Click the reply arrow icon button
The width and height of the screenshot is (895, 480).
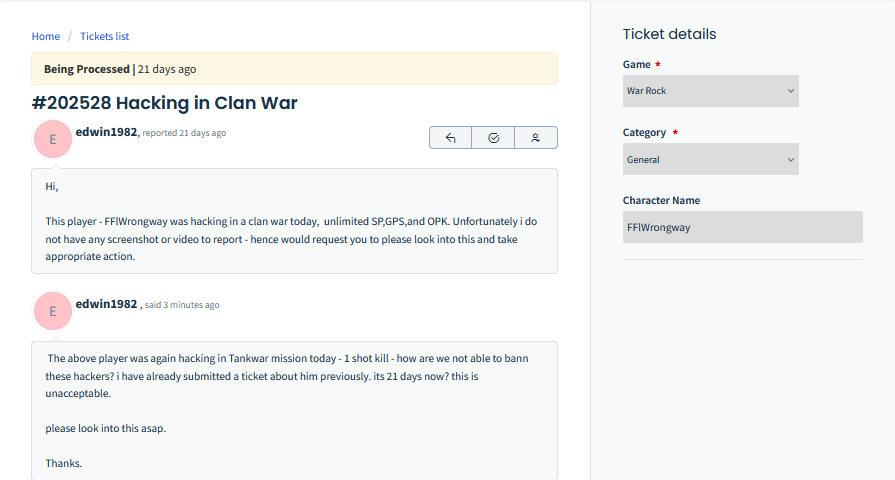pyautogui.click(x=450, y=138)
